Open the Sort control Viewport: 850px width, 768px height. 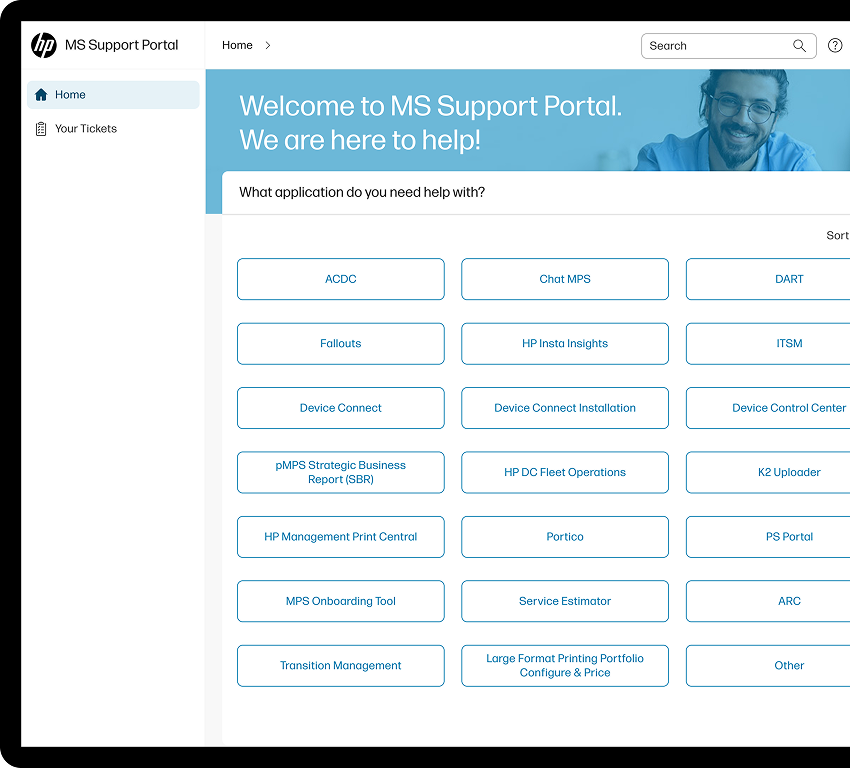pyautogui.click(x=838, y=235)
